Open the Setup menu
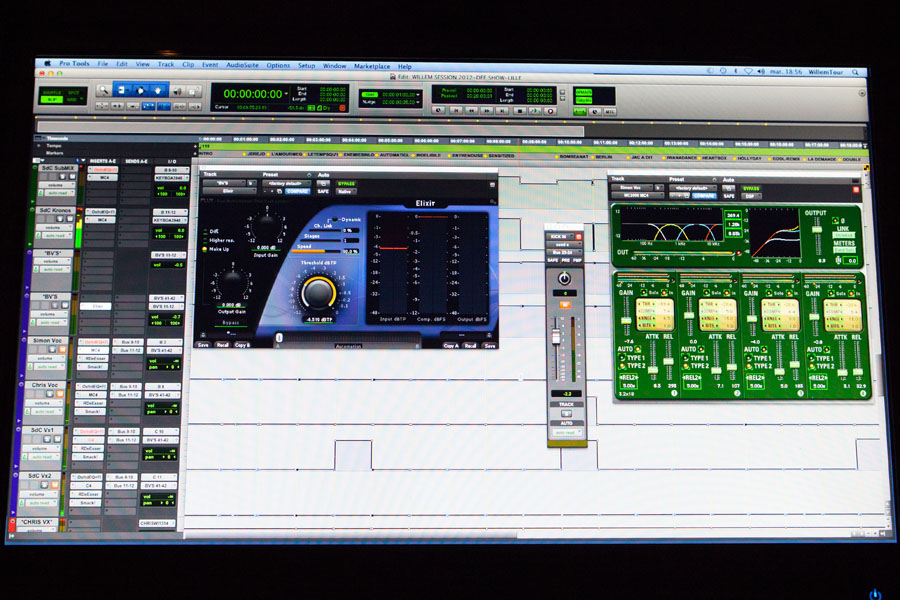The image size is (900, 600). pyautogui.click(x=307, y=65)
